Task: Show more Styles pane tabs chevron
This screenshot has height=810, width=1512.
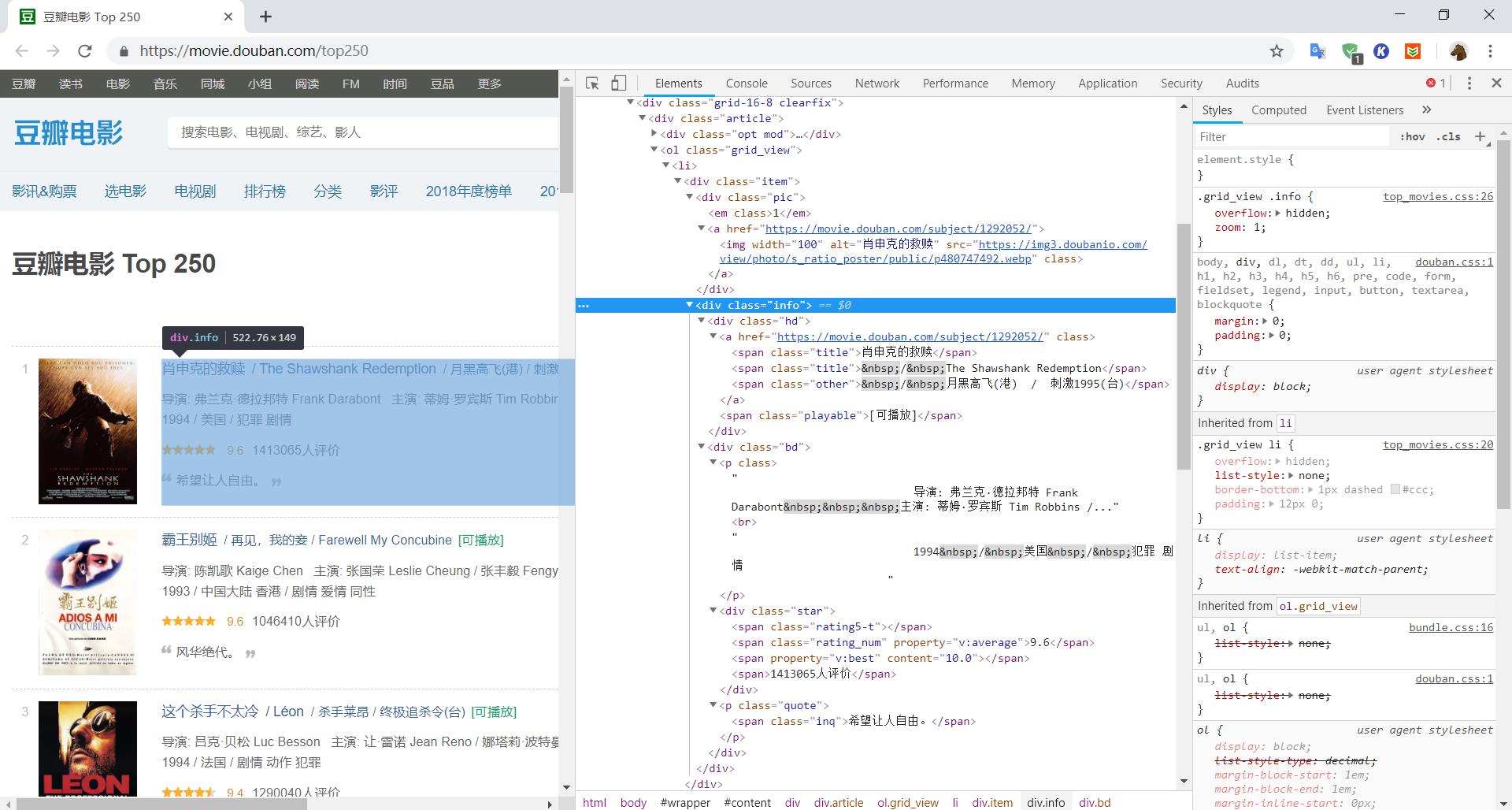Action: click(x=1427, y=110)
